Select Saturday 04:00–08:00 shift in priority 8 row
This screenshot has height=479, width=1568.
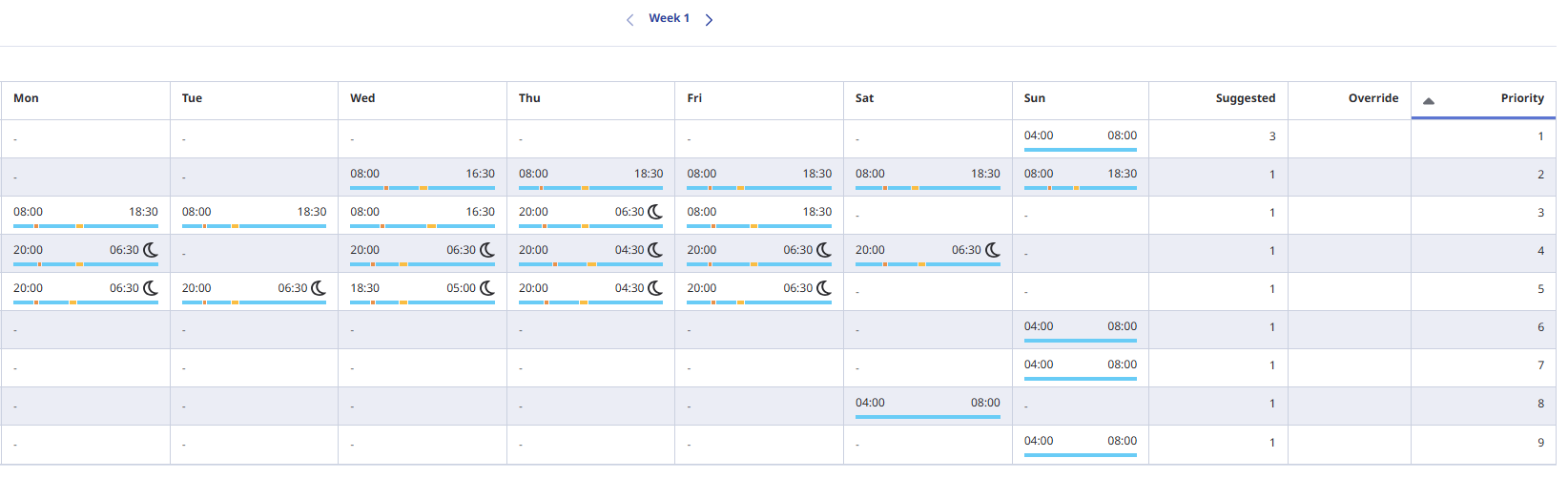coord(928,406)
